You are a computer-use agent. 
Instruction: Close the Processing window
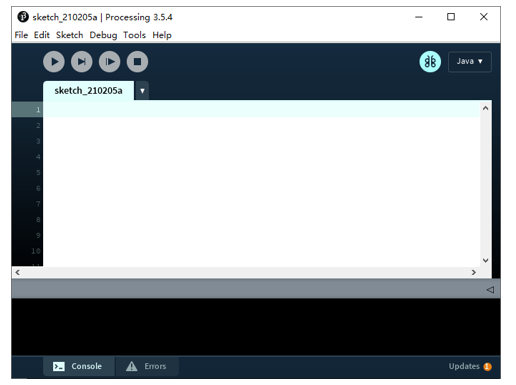point(484,17)
